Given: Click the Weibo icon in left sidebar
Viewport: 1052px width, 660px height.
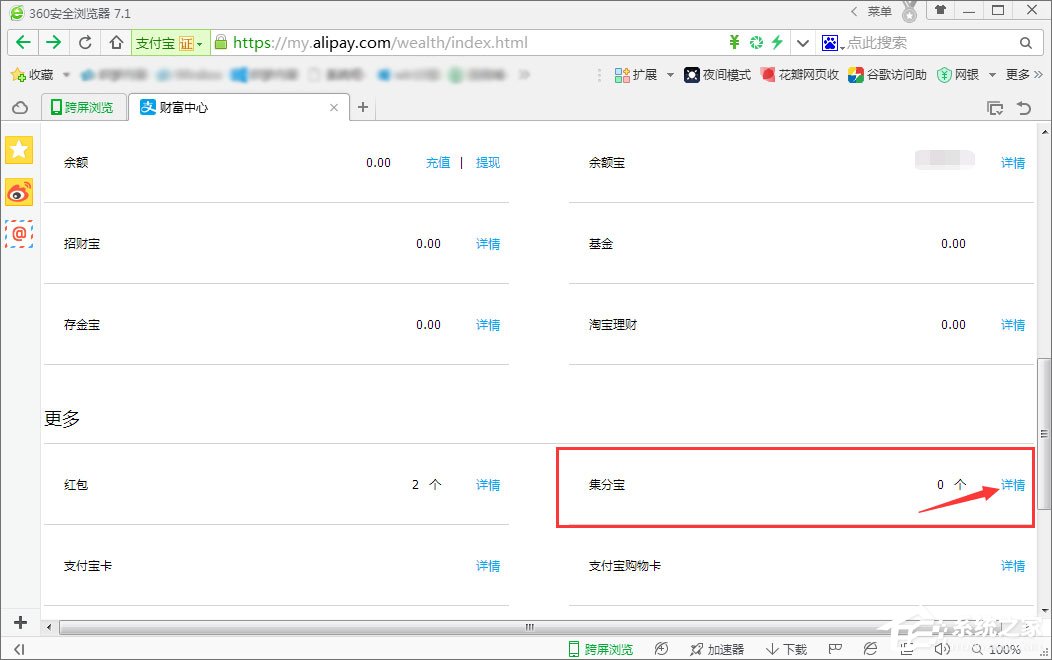Looking at the screenshot, I should (x=18, y=193).
